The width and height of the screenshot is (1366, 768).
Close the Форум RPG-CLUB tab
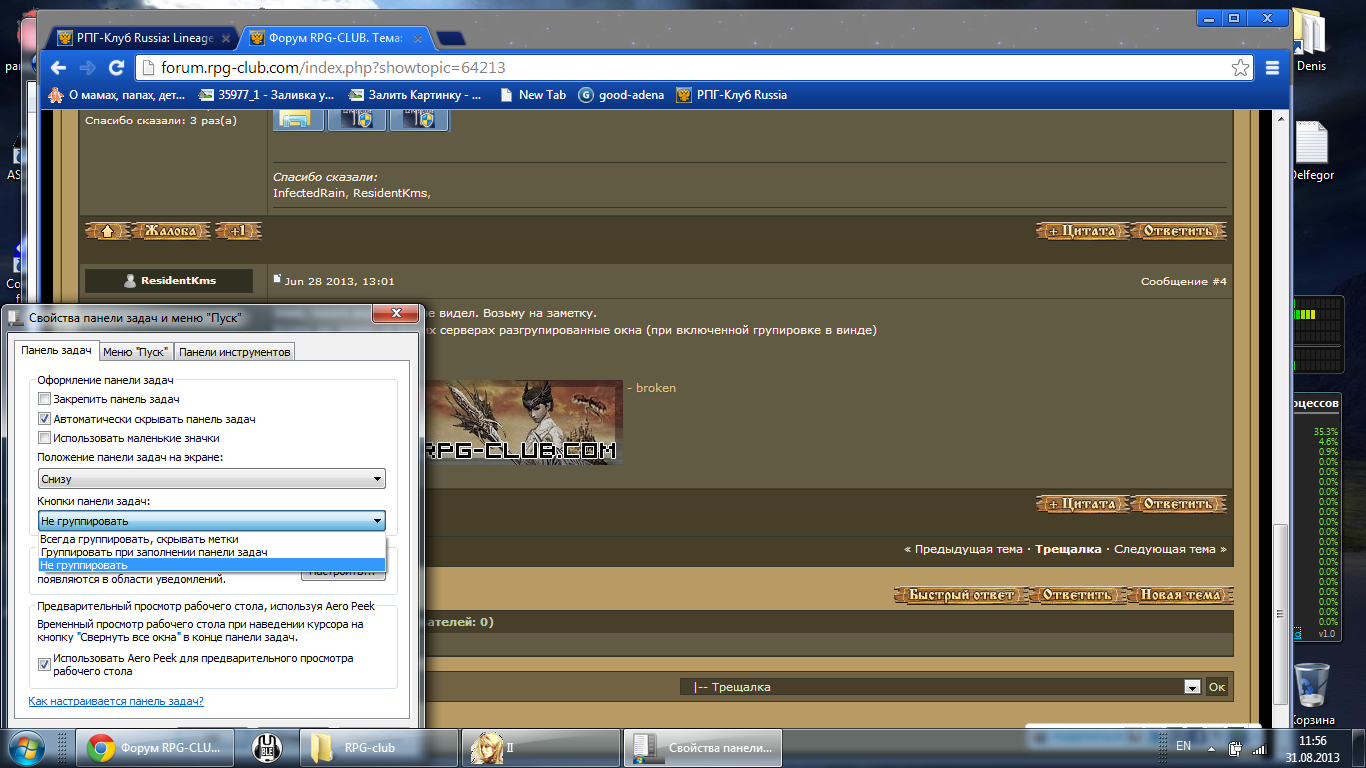coord(419,38)
